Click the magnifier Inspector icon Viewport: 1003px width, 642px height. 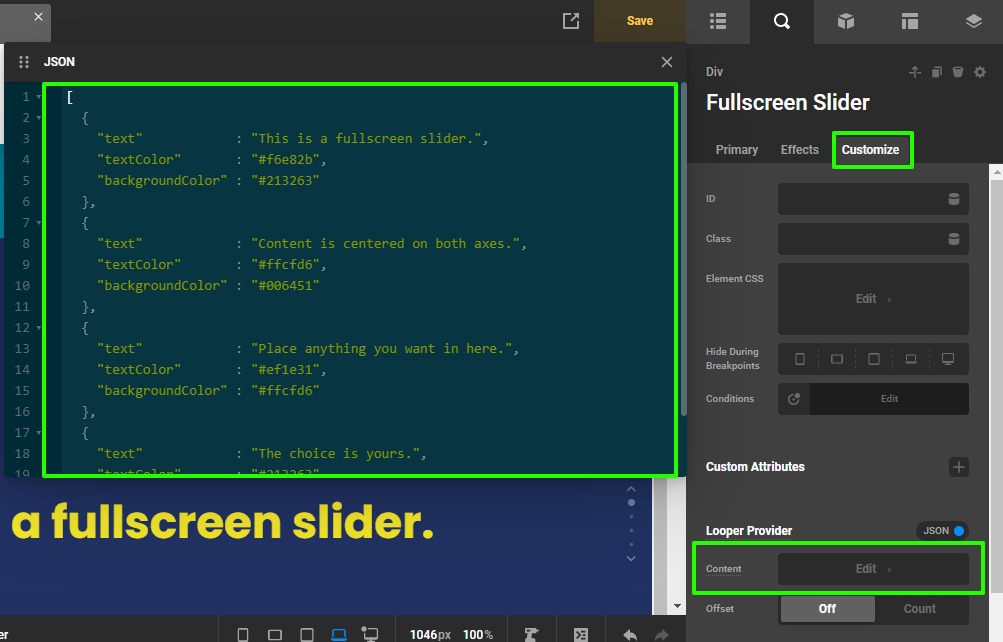(x=782, y=21)
